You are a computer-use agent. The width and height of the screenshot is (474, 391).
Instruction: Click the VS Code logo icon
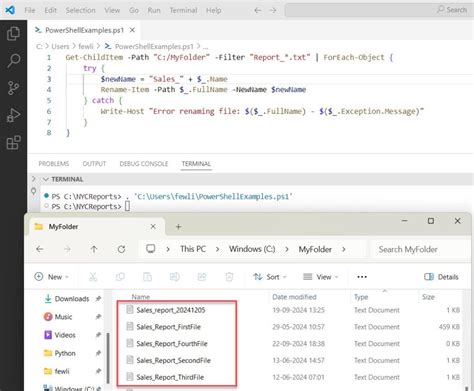tap(10, 10)
